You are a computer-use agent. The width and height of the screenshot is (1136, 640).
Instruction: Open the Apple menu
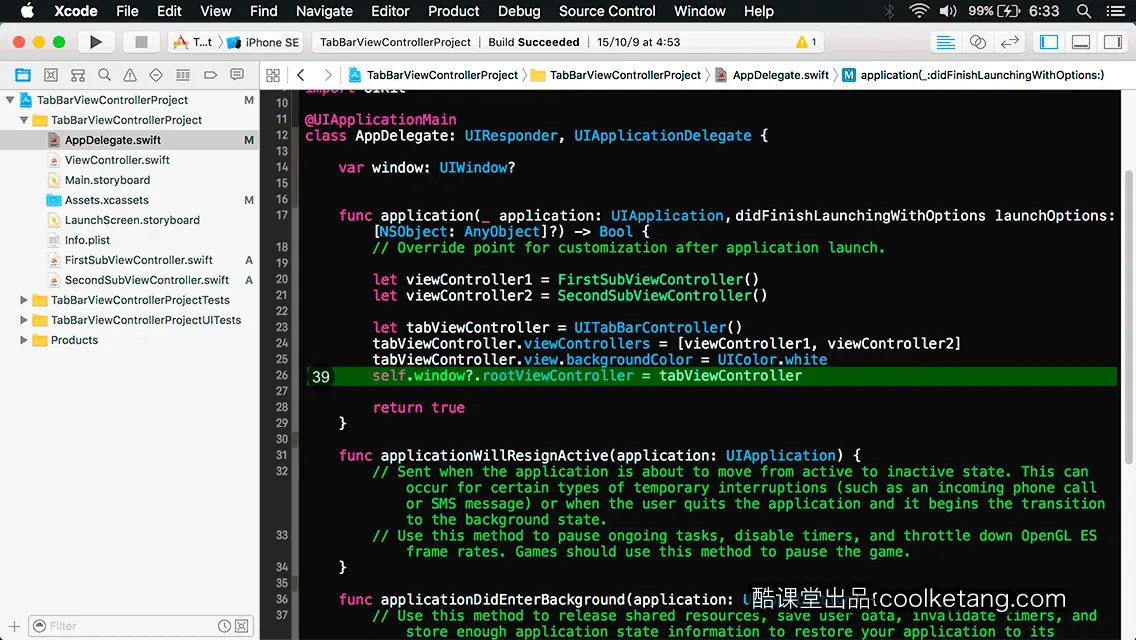pos(27,11)
